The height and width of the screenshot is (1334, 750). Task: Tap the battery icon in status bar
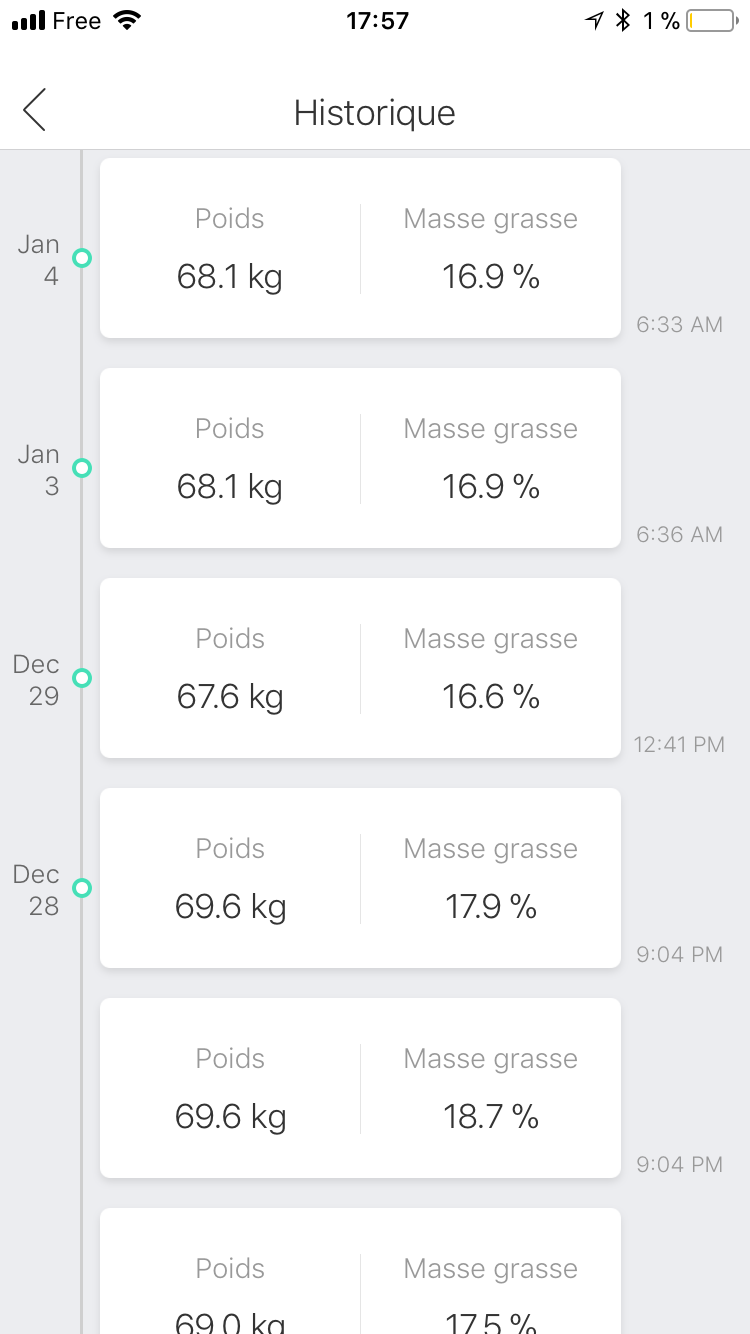pos(710,21)
